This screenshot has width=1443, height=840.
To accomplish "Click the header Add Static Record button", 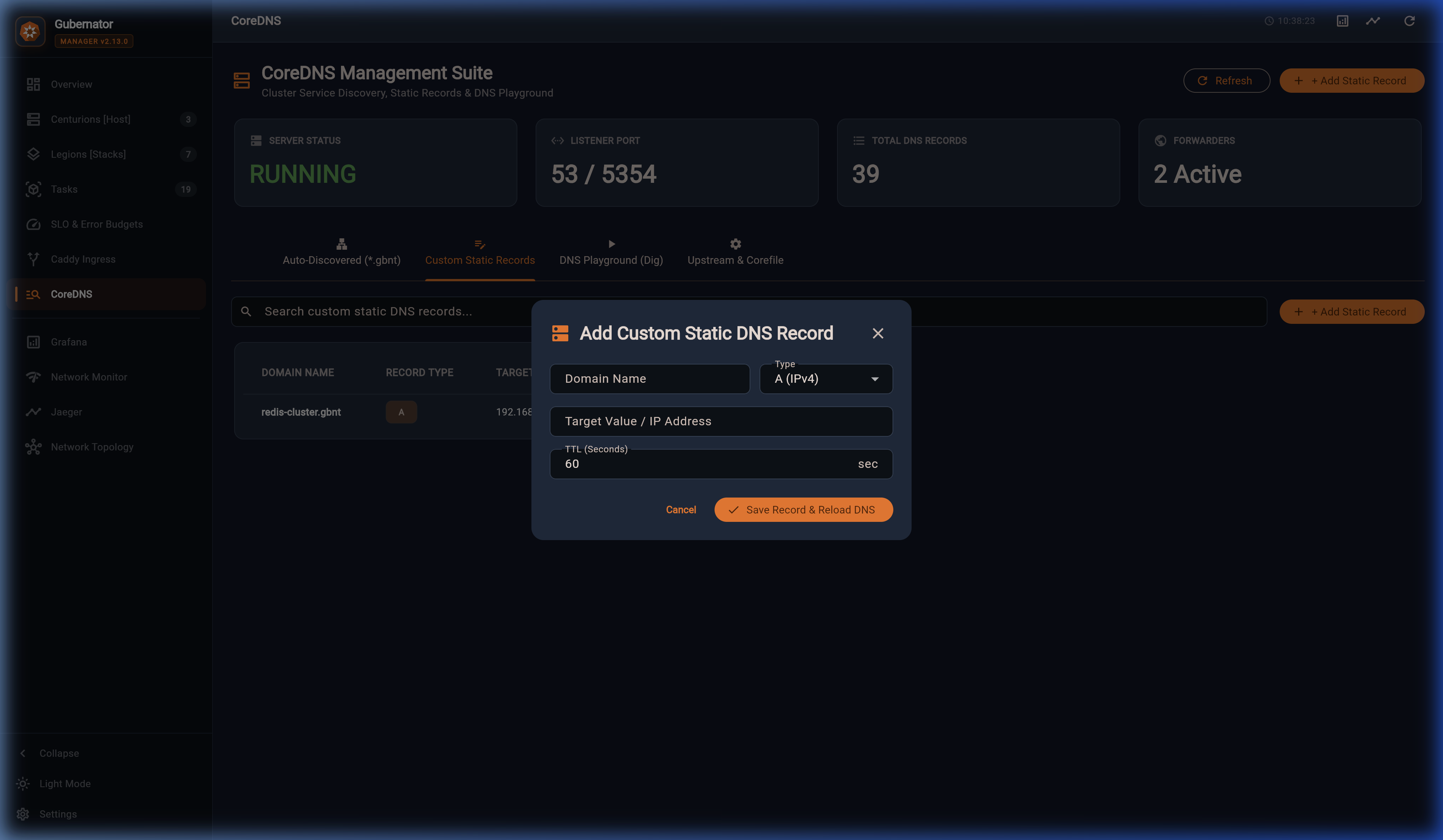I will pyautogui.click(x=1351, y=81).
